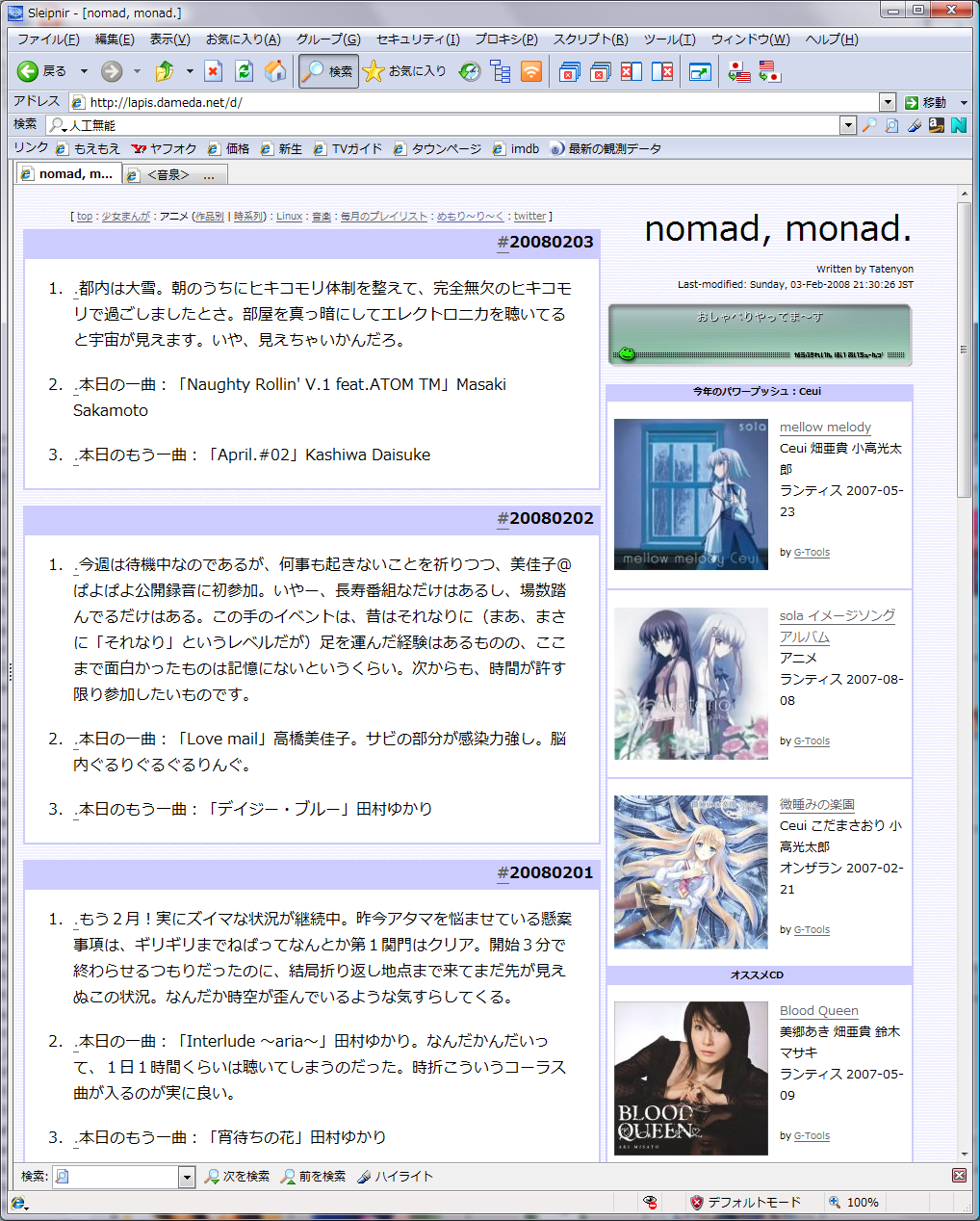
Task: Click the green Back arrow button
Action: point(29,71)
